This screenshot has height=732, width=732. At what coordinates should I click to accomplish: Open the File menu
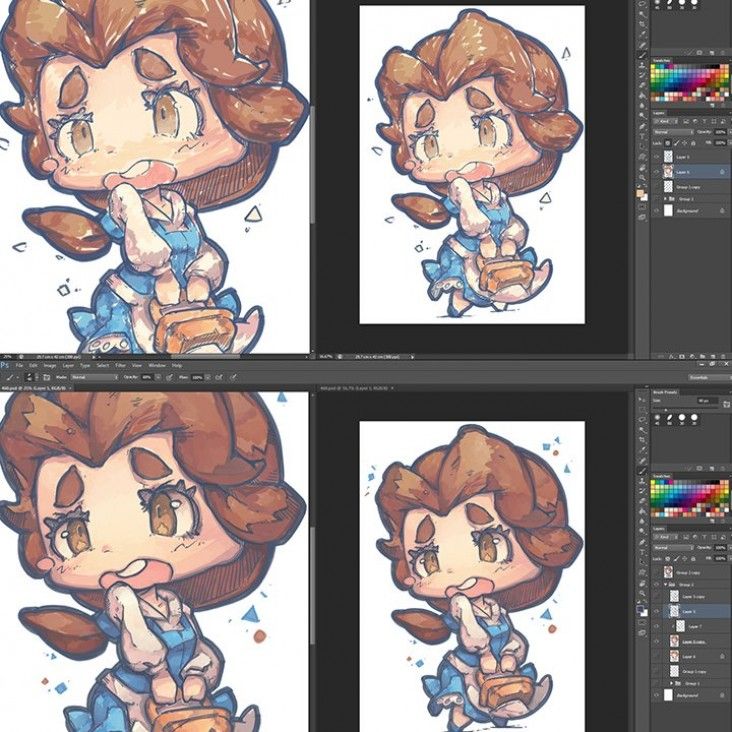point(19,366)
